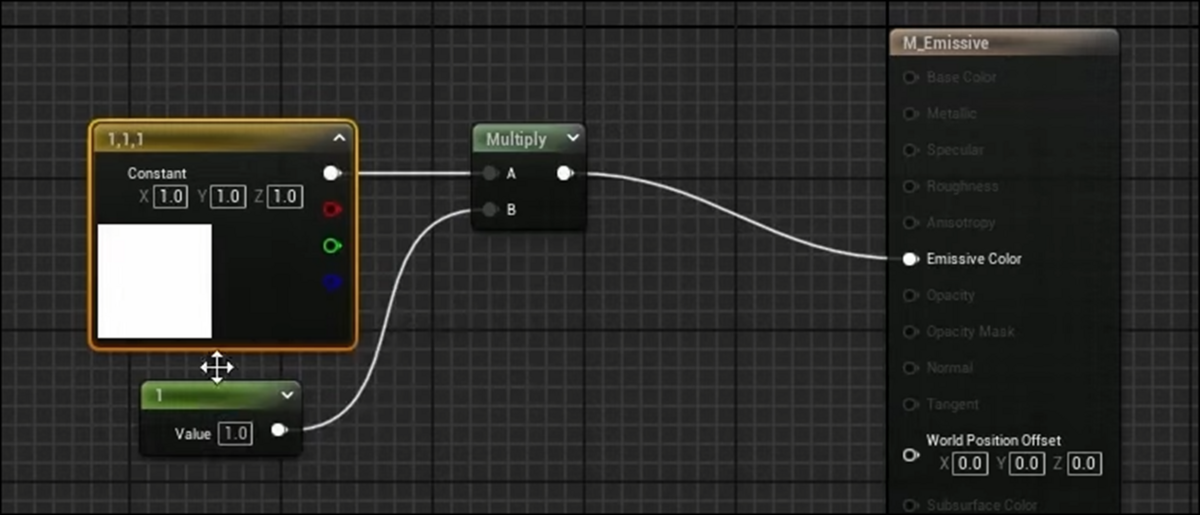Viewport: 1200px width, 515px height.
Task: Click the green channel output pin
Action: click(332, 246)
